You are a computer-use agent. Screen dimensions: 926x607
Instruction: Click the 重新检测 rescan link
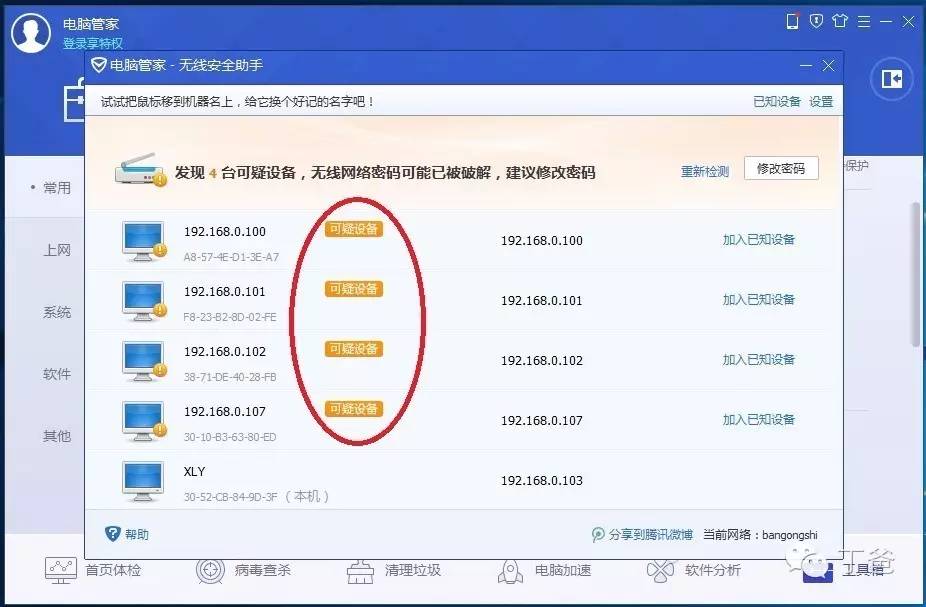click(x=705, y=172)
